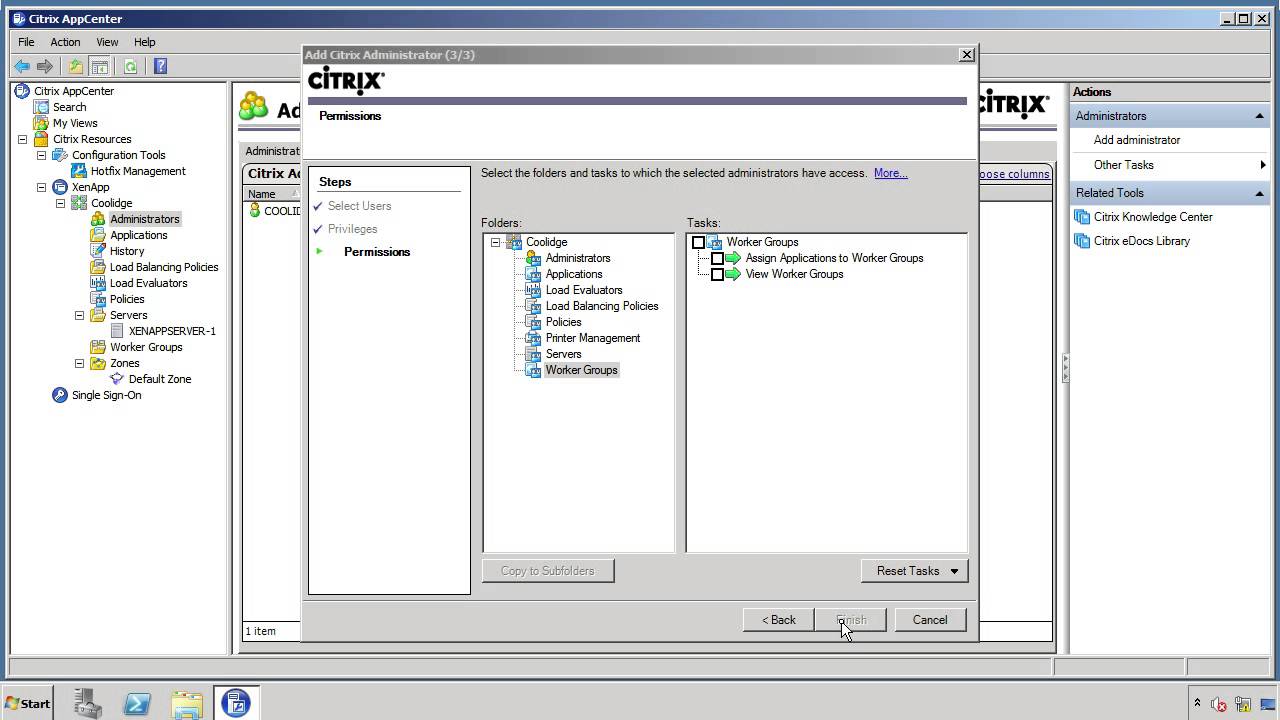Image resolution: width=1280 pixels, height=720 pixels.
Task: Open the File menu
Action: 26,42
